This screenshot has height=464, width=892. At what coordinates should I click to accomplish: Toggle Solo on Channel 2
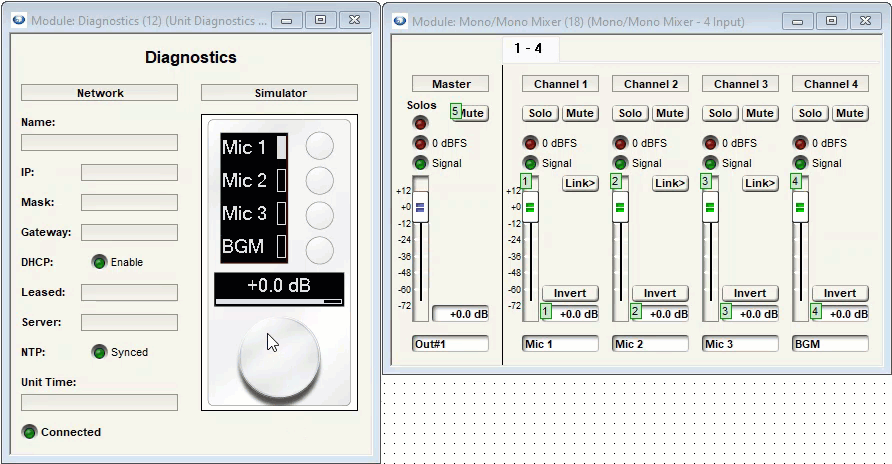pos(630,113)
